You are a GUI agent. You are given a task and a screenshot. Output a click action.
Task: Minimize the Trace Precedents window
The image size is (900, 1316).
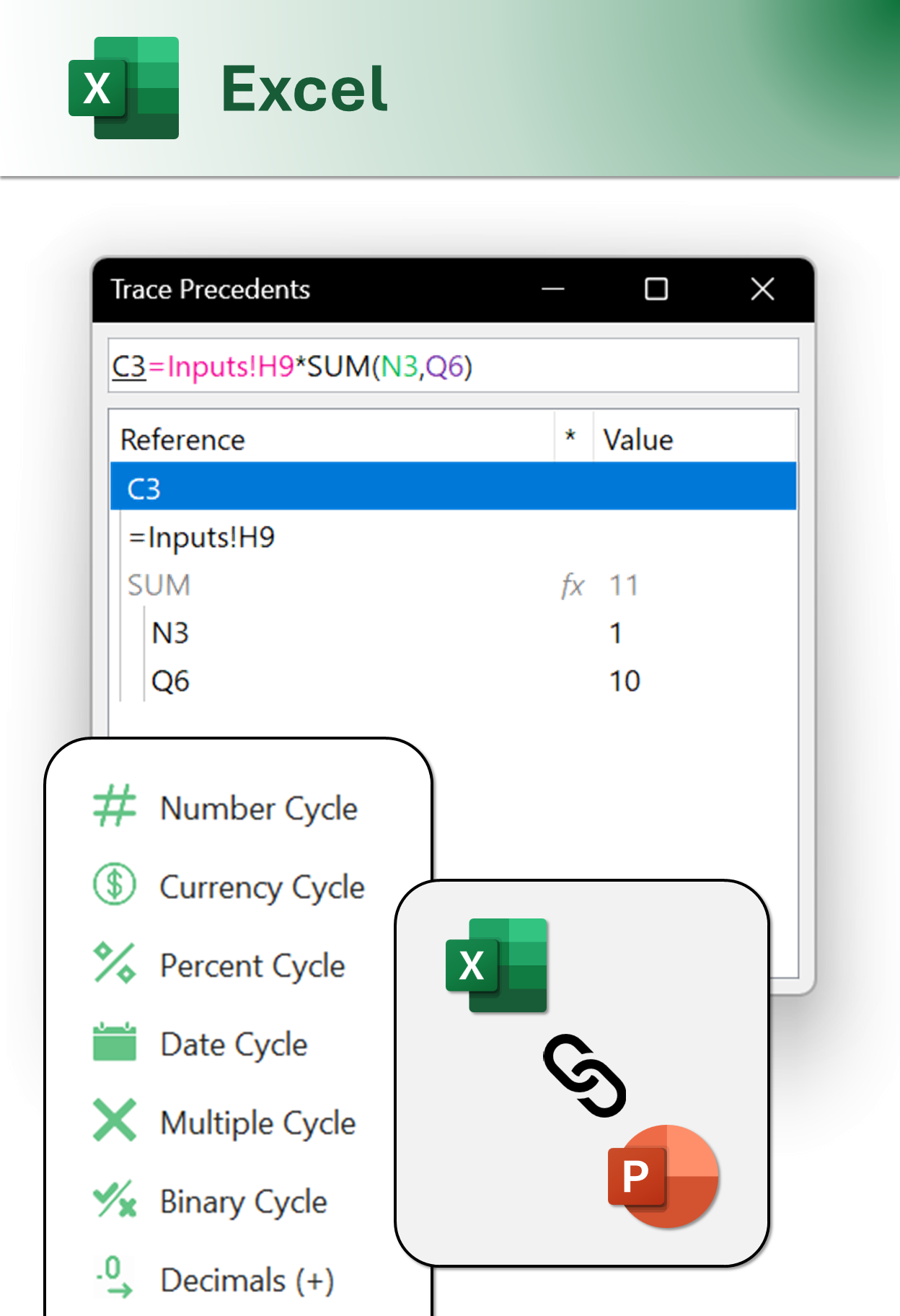point(553,289)
